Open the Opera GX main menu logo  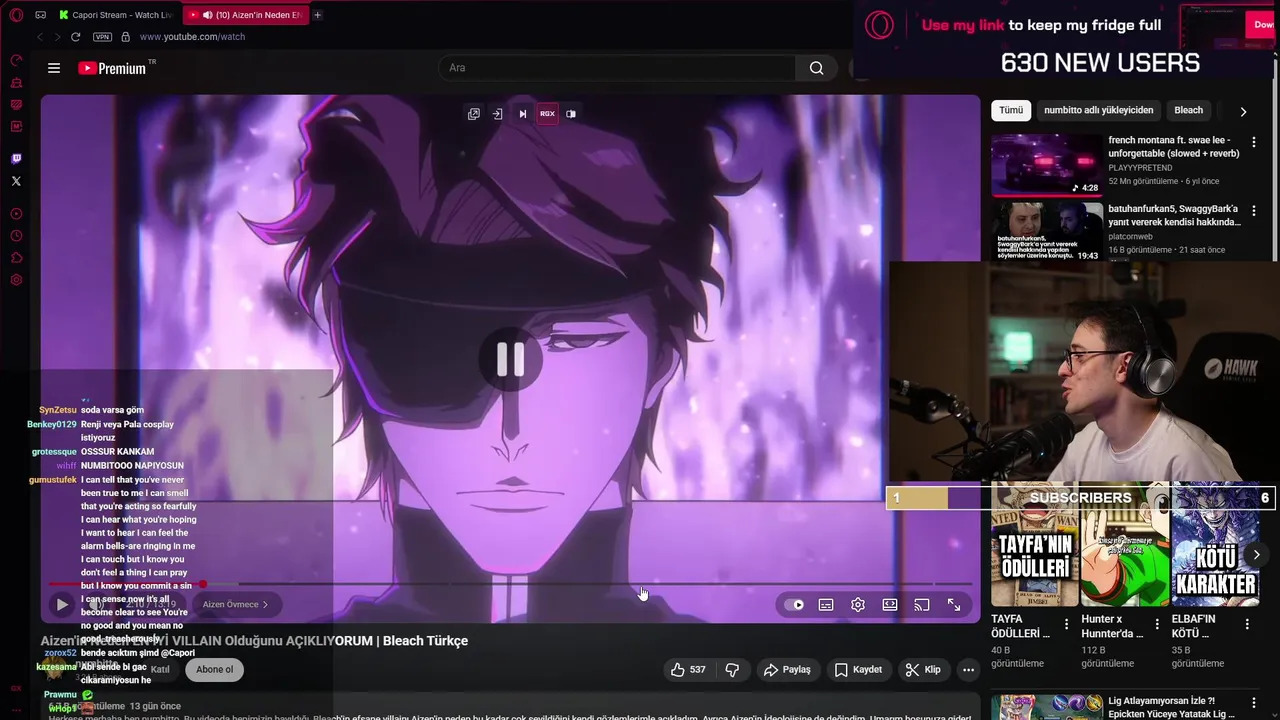pyautogui.click(x=16, y=15)
